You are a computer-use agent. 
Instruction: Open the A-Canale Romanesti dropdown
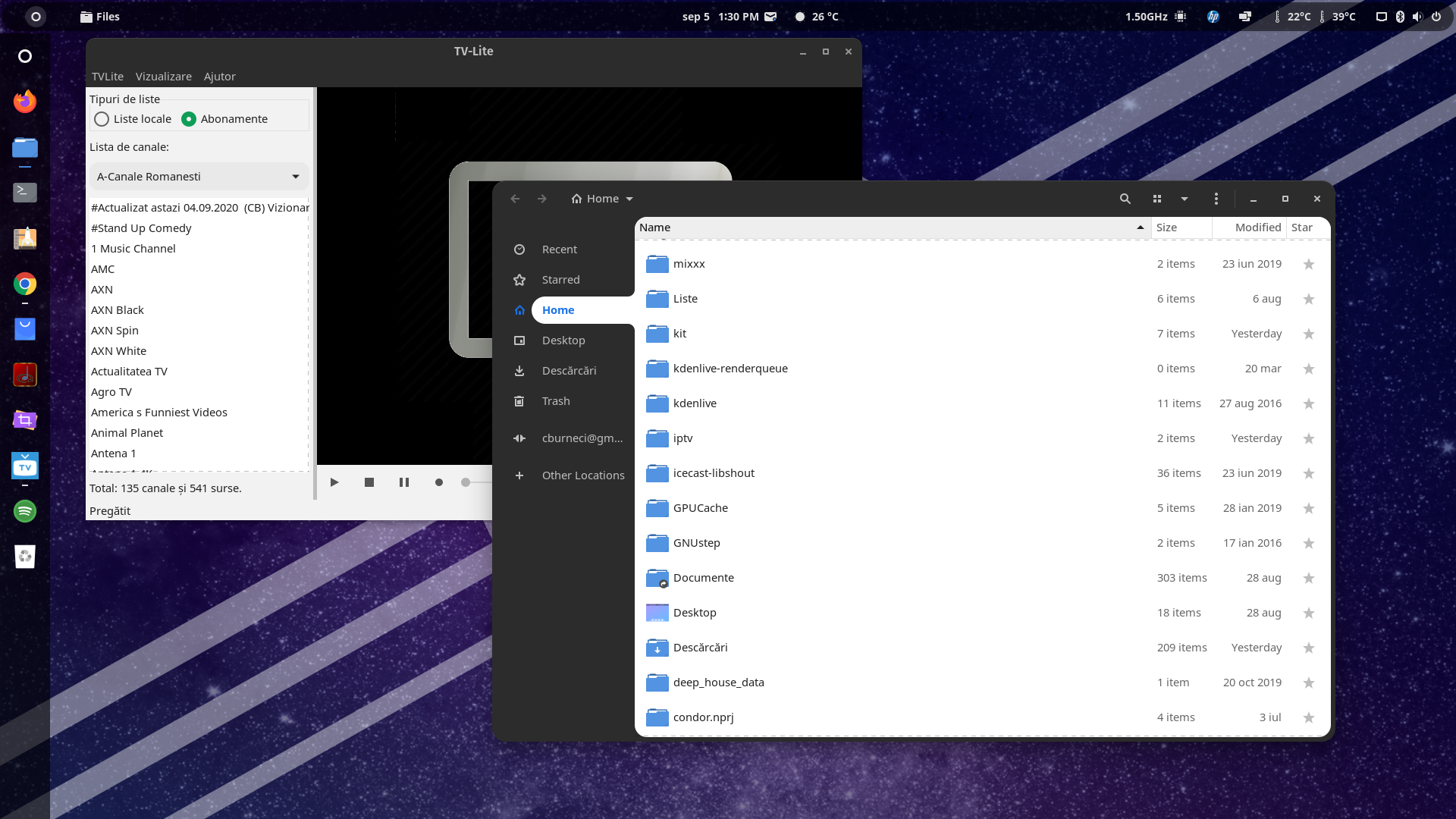click(x=199, y=177)
